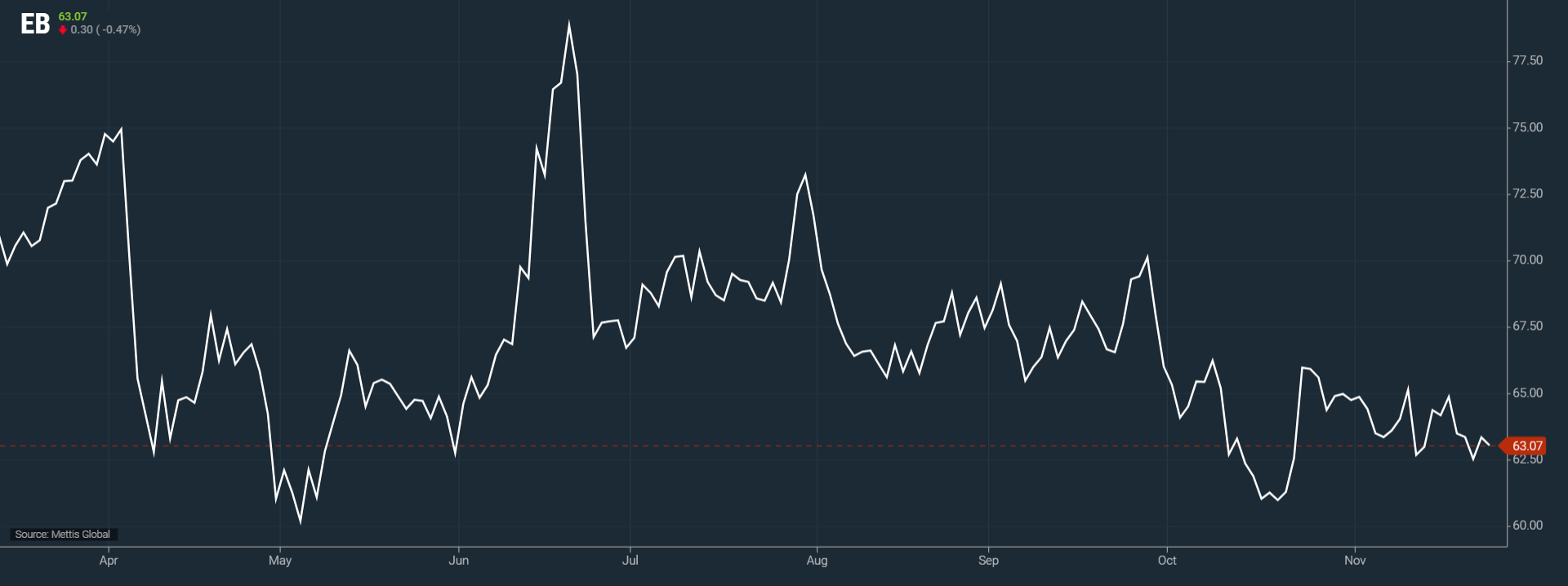Screen dimensions: 1568x586
Task: Select the Jun label on time axis
Action: 459,560
